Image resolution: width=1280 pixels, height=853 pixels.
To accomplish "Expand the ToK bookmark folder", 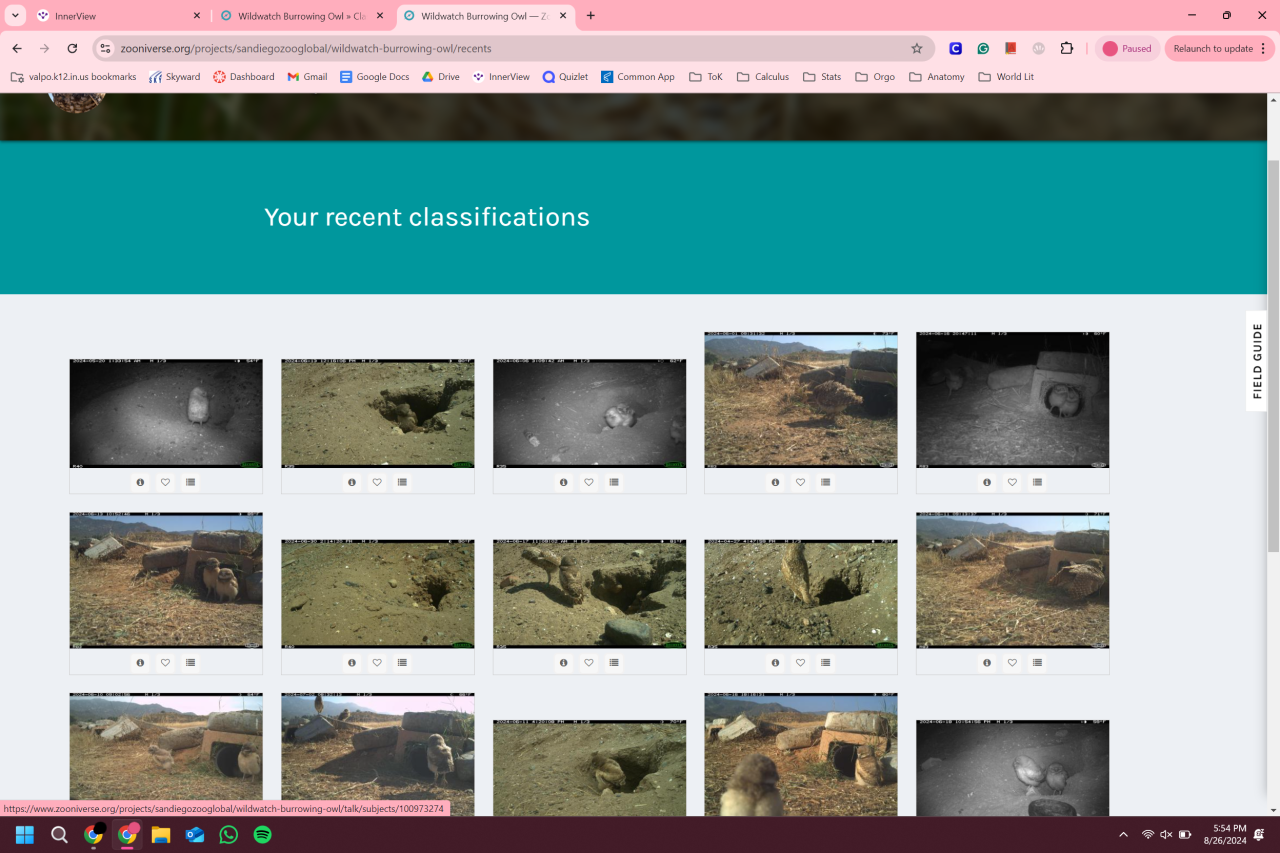I will point(706,77).
